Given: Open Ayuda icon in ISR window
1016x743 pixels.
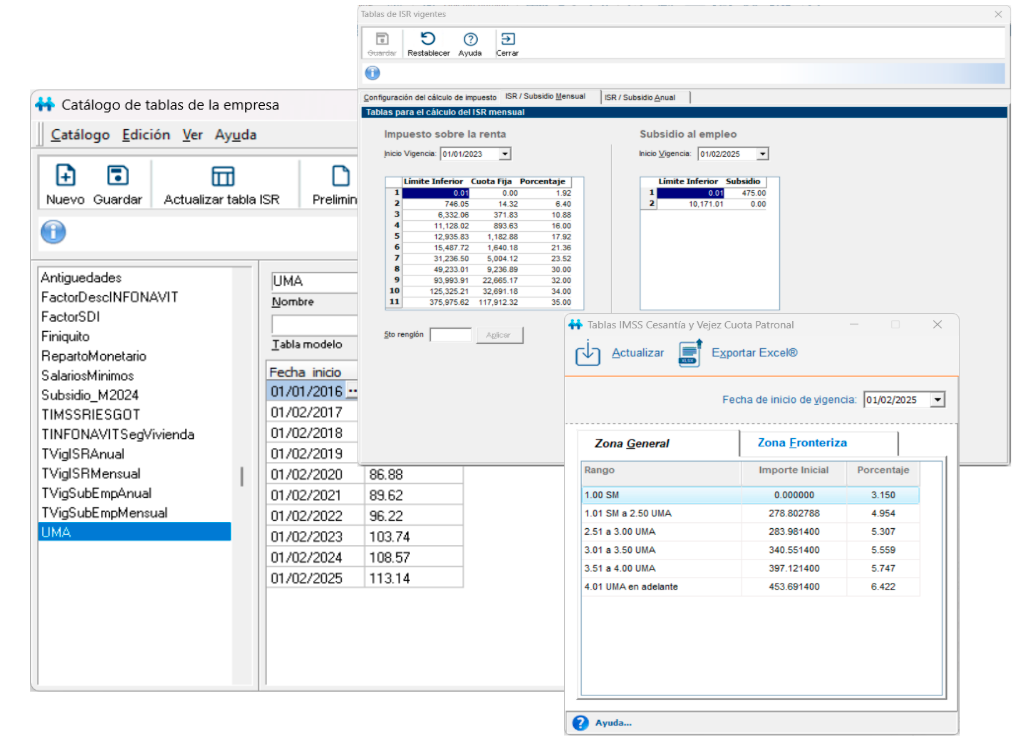Looking at the screenshot, I should [470, 39].
